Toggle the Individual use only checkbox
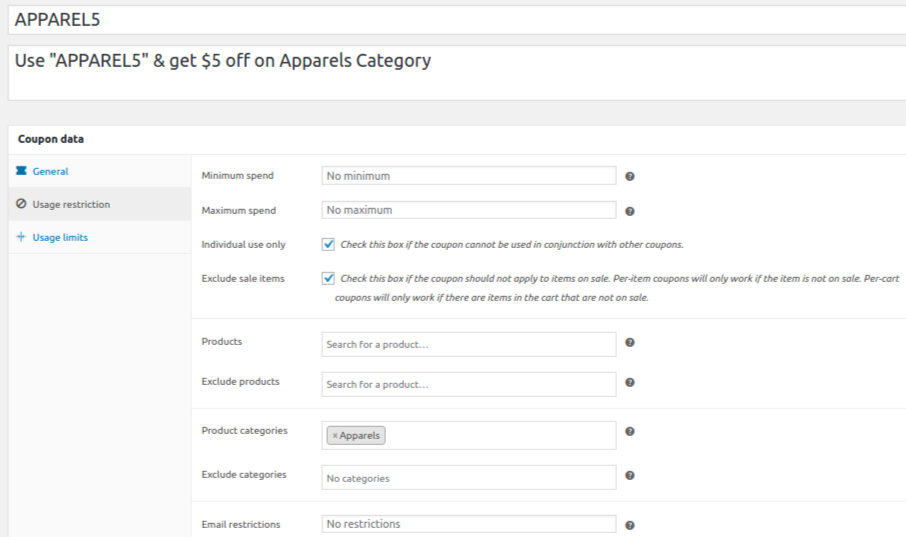 328,244
